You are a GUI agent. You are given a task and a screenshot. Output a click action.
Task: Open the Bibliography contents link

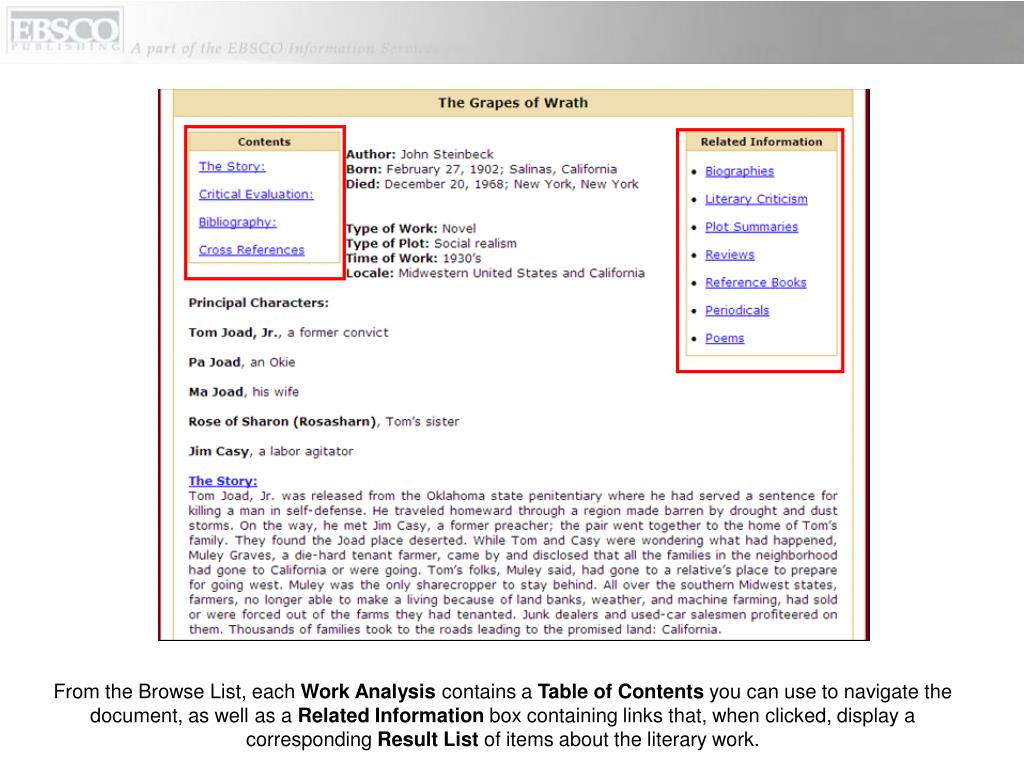coord(238,223)
